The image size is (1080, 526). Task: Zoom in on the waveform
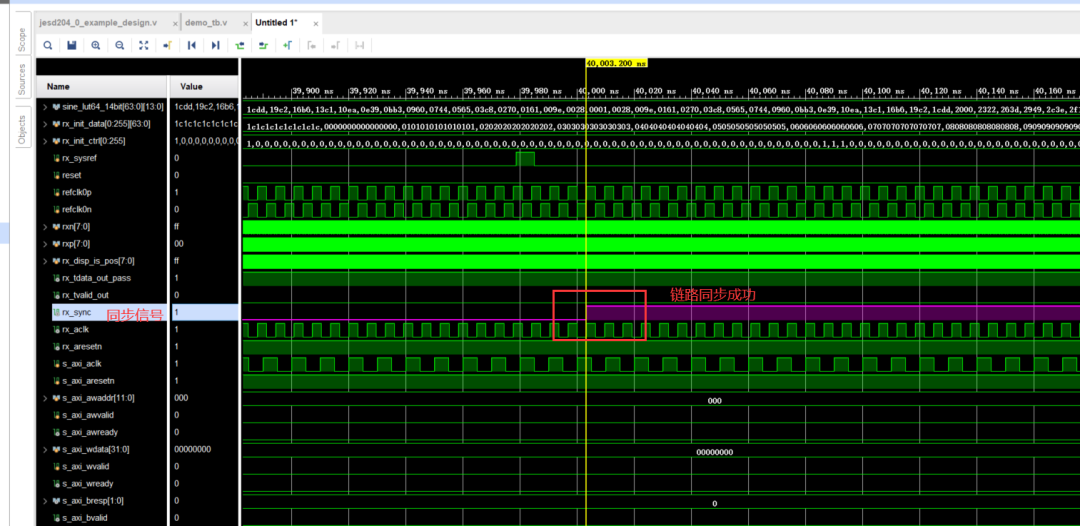click(96, 45)
